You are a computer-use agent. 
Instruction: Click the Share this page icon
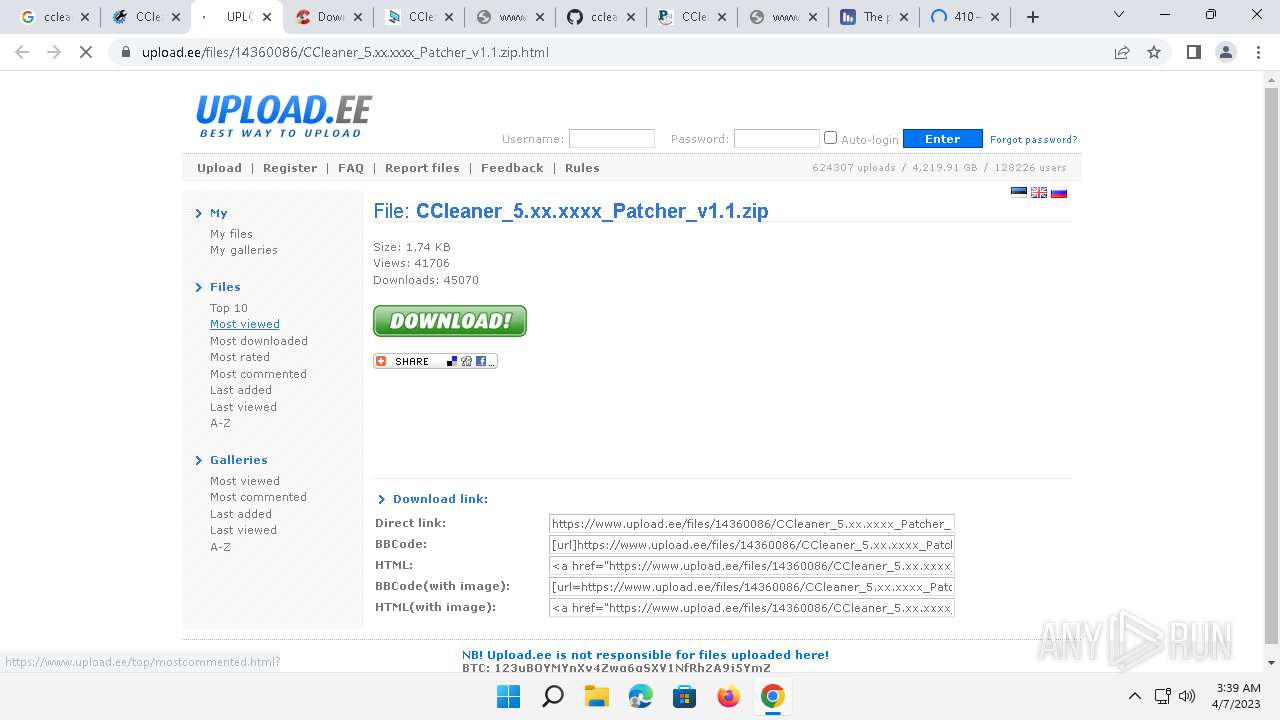point(1122,52)
